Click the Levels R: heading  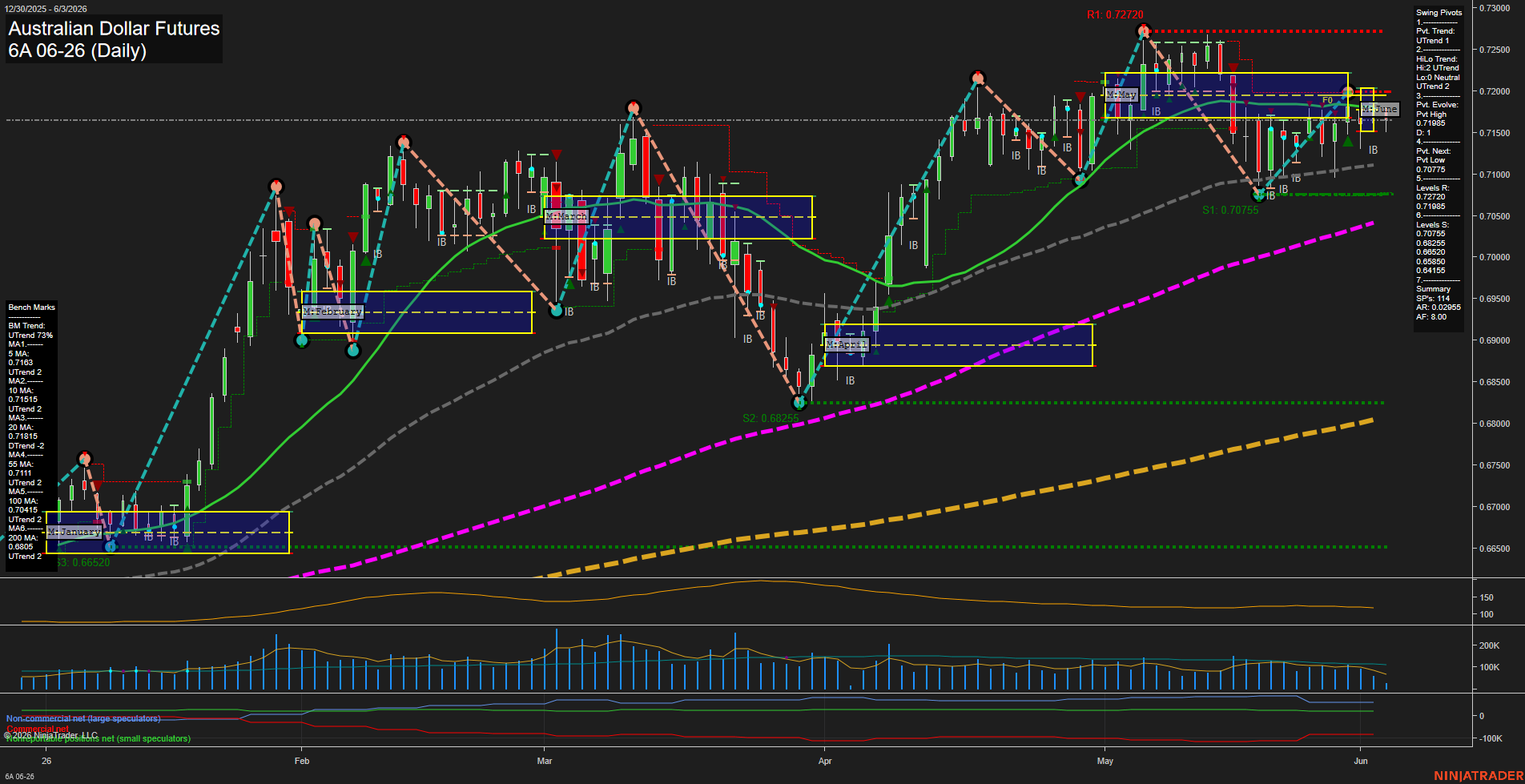point(1432,188)
